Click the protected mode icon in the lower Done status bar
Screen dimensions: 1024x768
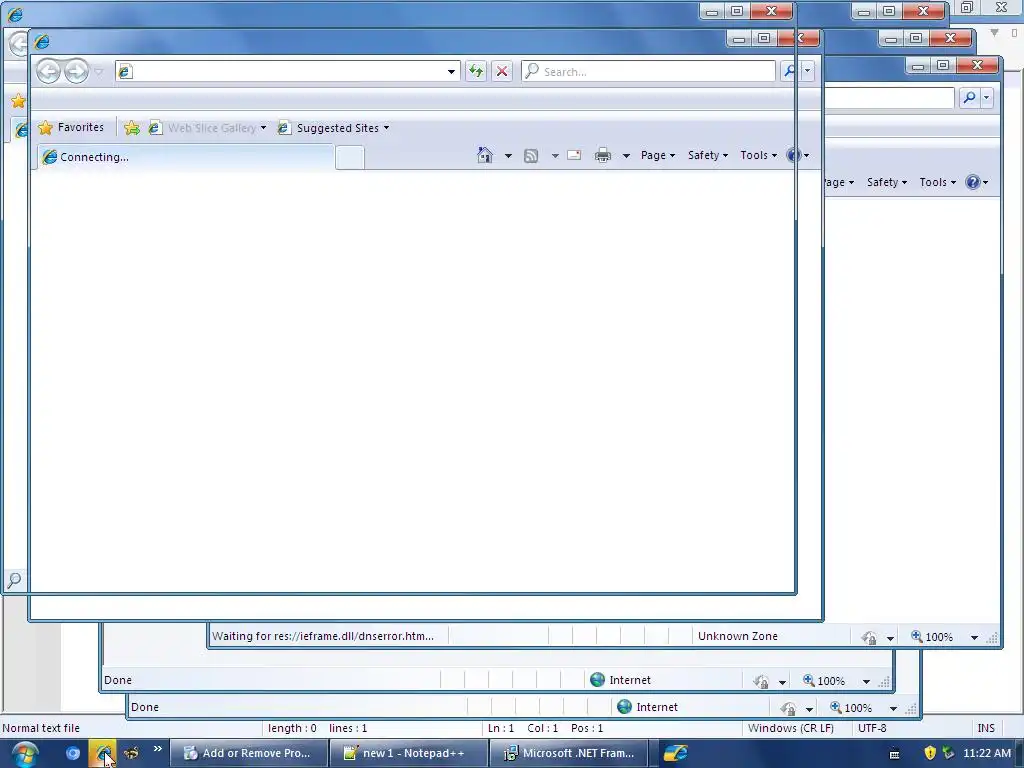point(788,708)
